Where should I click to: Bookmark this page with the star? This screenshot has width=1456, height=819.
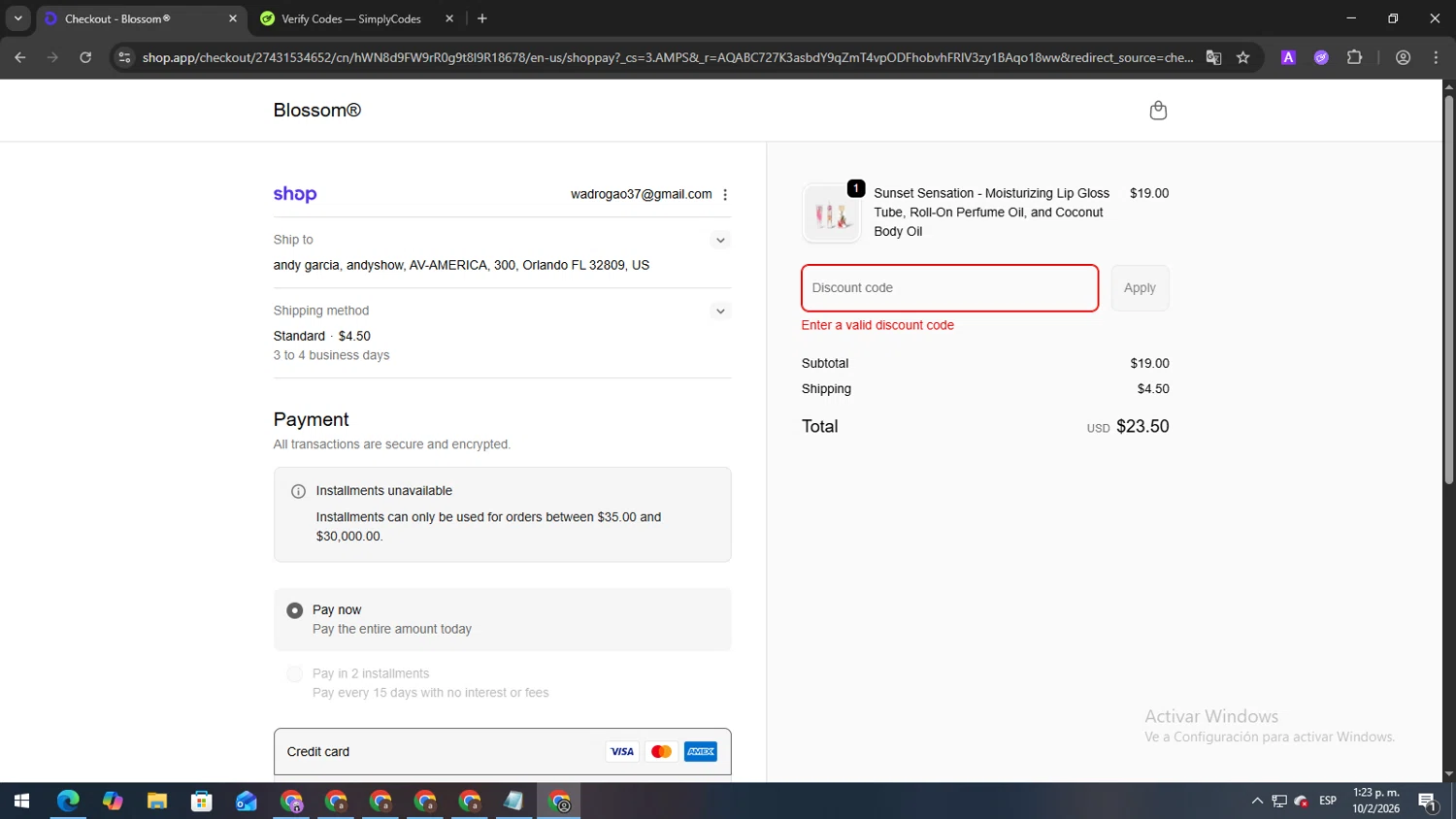[1243, 57]
